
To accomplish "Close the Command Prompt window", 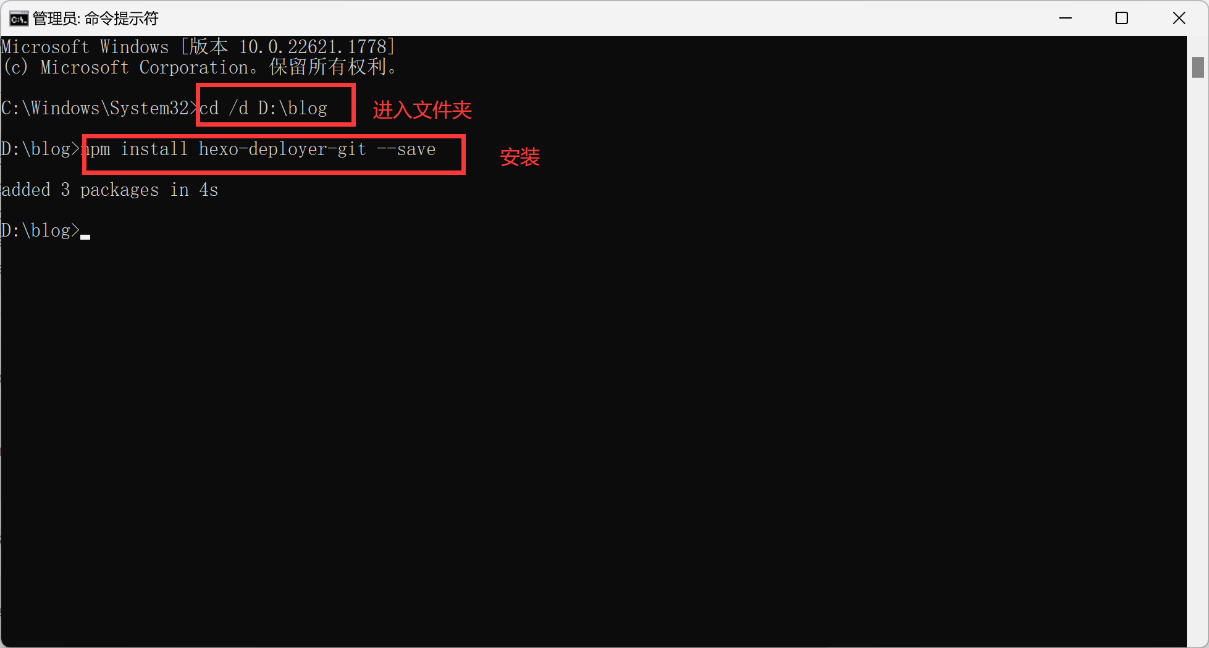I will 1177,18.
